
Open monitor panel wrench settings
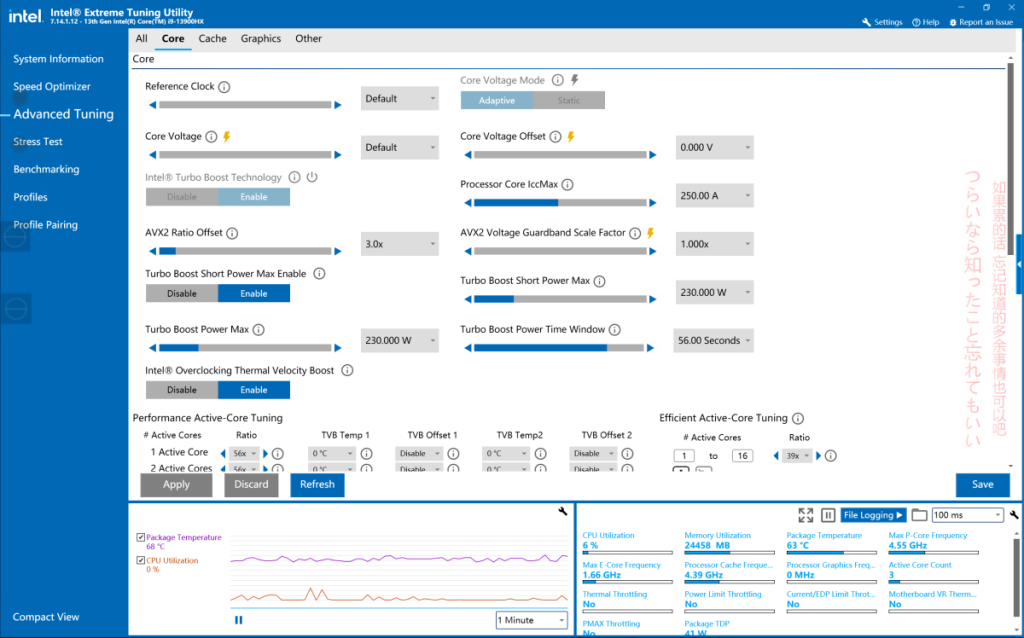1014,515
